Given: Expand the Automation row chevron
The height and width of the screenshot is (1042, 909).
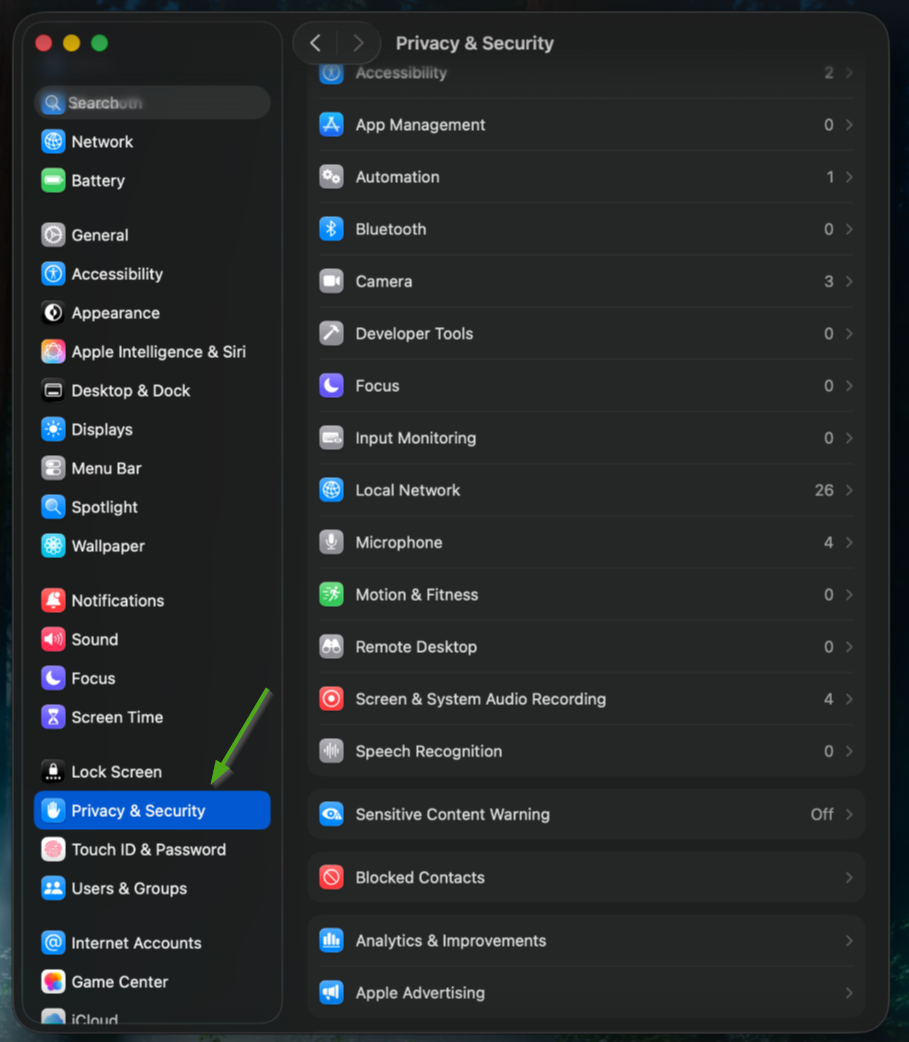Looking at the screenshot, I should click(848, 177).
